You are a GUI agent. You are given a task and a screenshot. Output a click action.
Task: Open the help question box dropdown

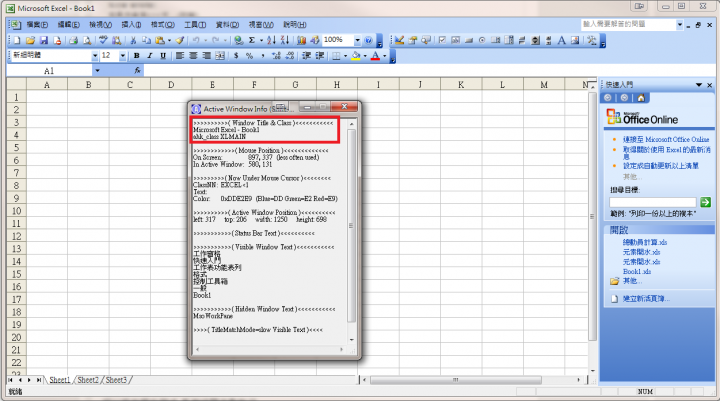(x=680, y=24)
